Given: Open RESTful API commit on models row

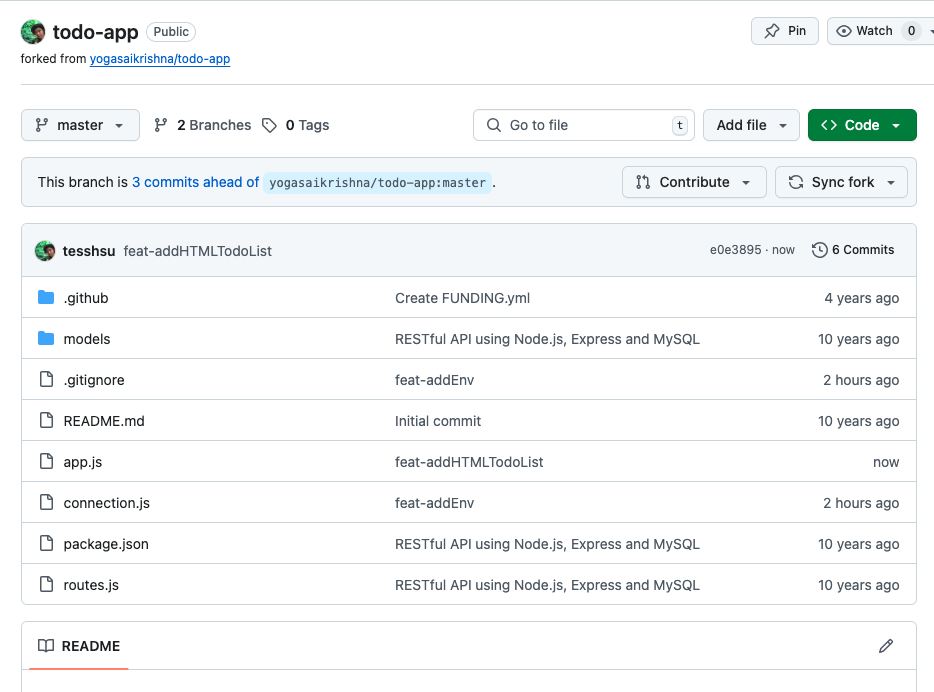Looking at the screenshot, I should [547, 339].
